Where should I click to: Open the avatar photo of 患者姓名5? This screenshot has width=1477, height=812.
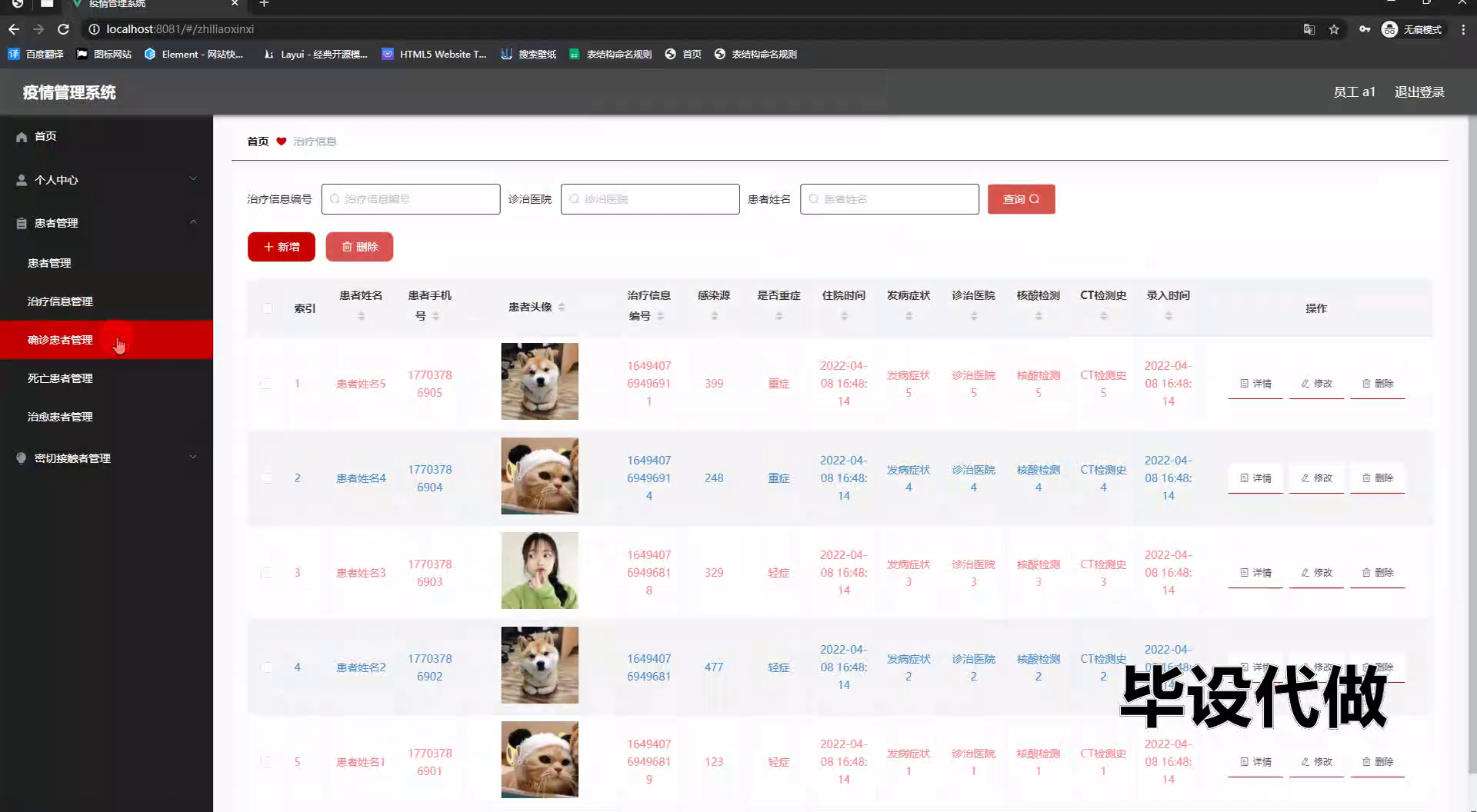point(539,381)
